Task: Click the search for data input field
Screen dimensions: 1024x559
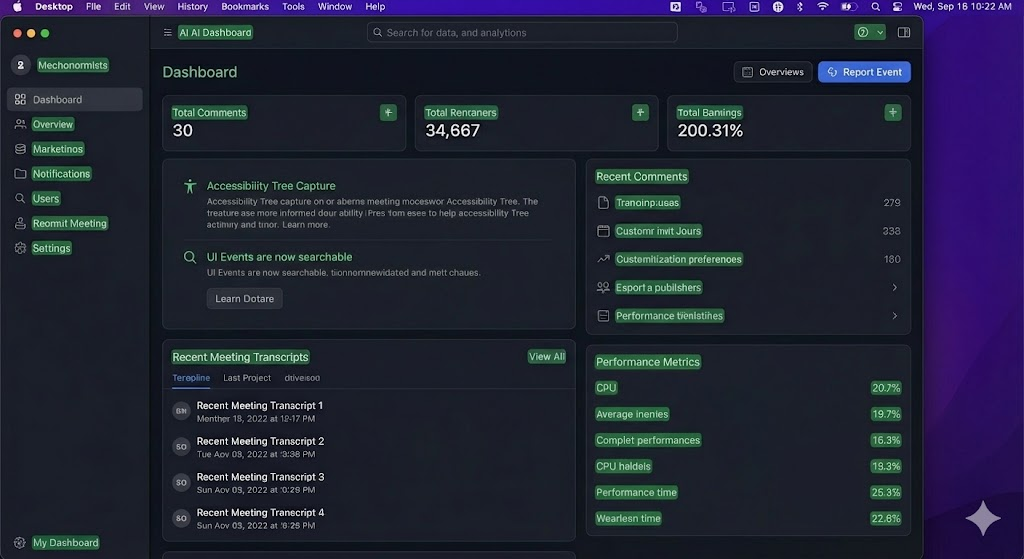Action: click(522, 33)
